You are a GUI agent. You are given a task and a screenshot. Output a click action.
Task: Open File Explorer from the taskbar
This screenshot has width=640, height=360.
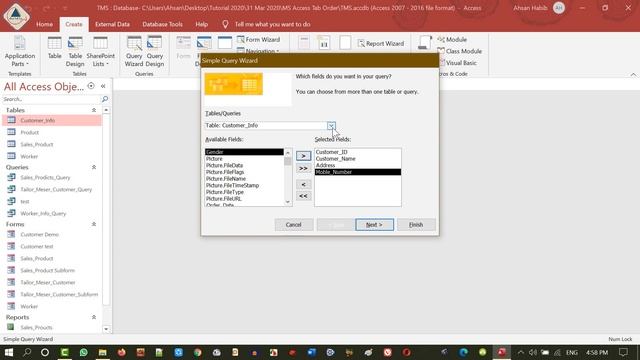(x=102, y=352)
